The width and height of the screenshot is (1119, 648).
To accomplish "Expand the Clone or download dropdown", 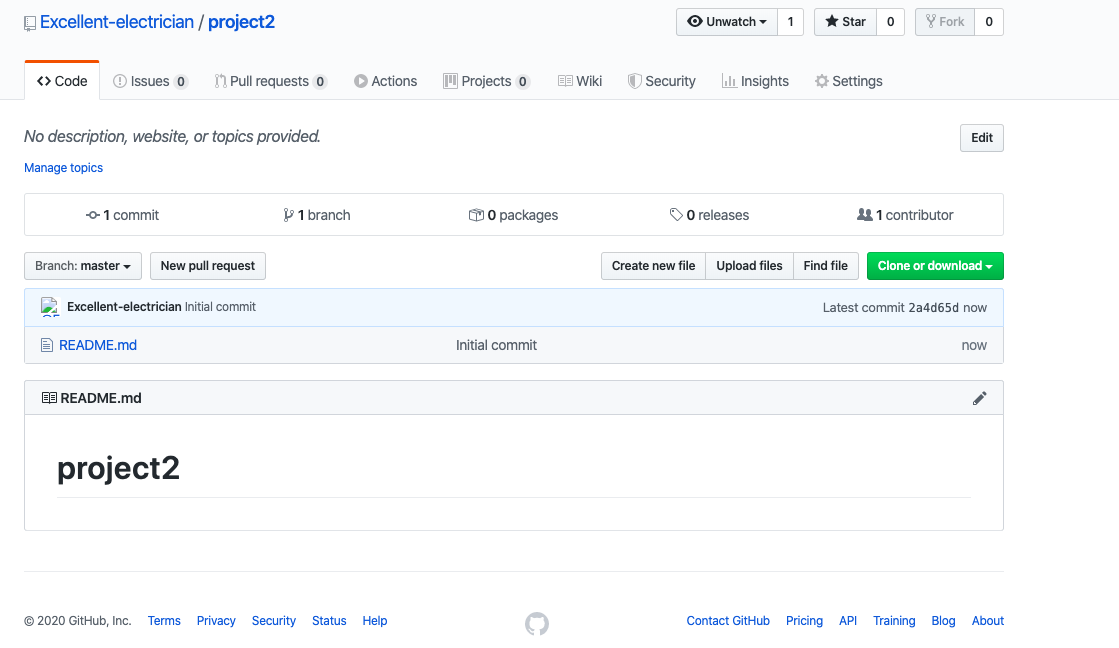I will [x=935, y=266].
